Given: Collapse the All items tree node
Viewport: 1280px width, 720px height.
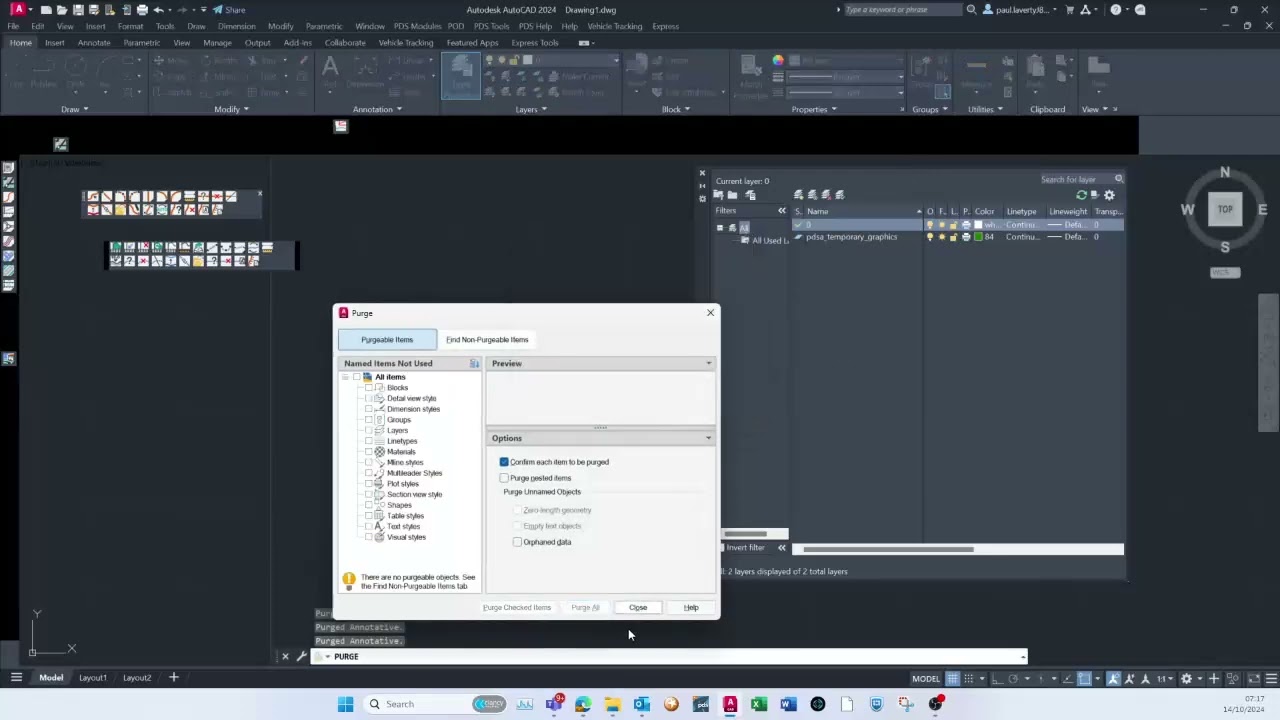Looking at the screenshot, I should pyautogui.click(x=345, y=377).
